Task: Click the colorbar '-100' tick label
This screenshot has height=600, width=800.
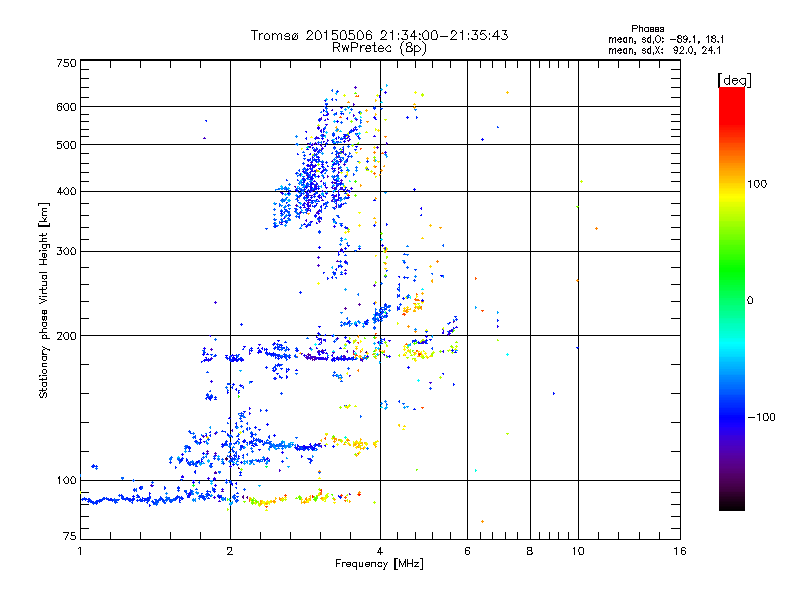Action: [x=761, y=417]
